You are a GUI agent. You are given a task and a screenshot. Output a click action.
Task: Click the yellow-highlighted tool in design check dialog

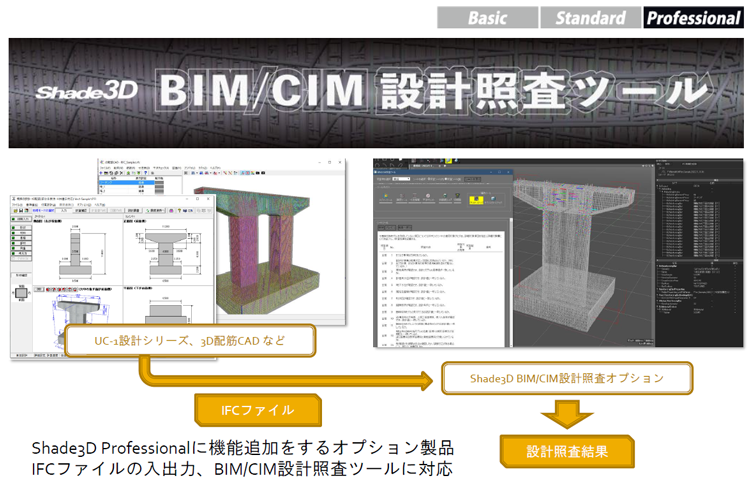(476, 200)
